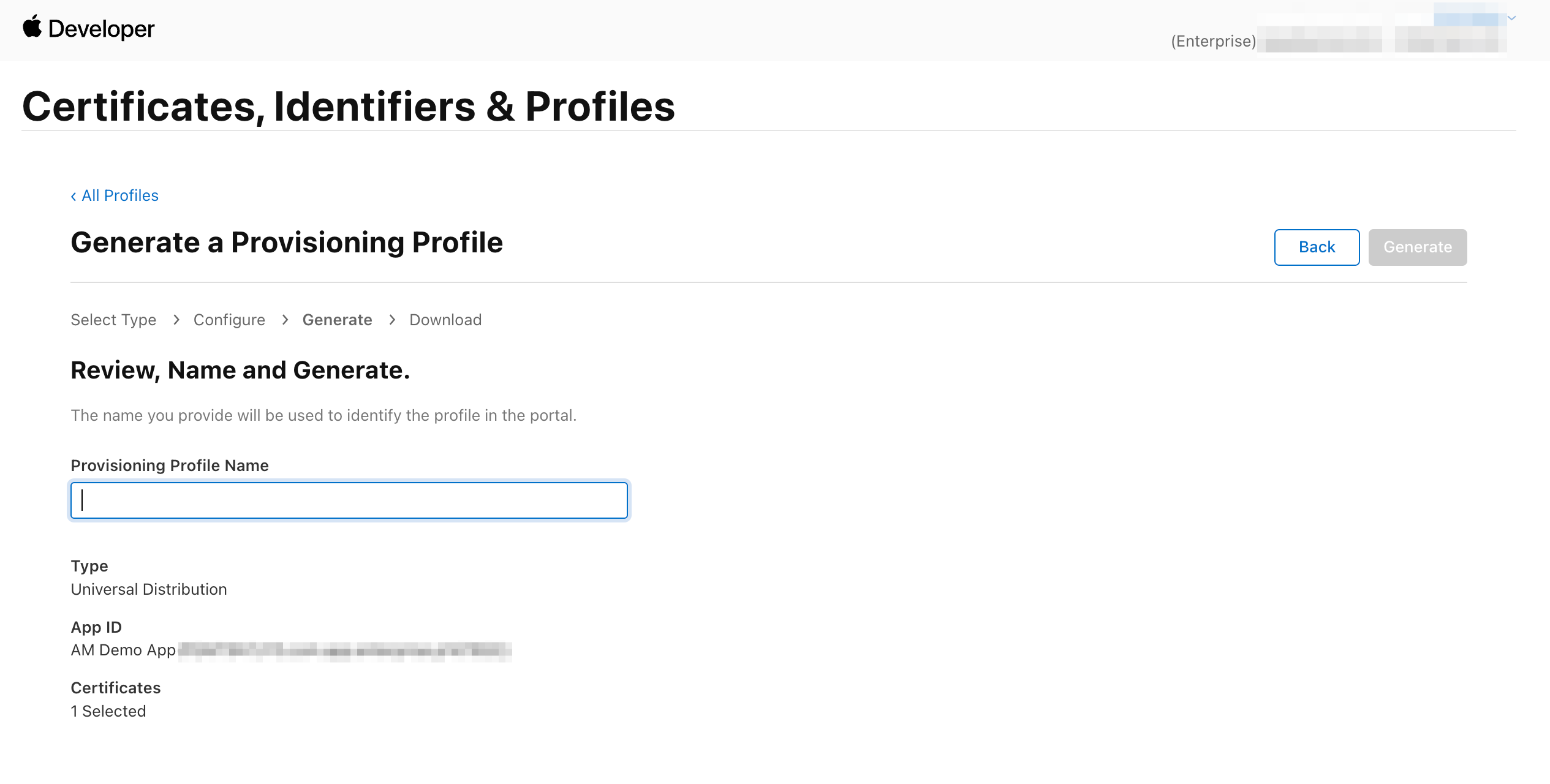The image size is (1550, 784).
Task: Click the AM Demo App ID text
Action: pyautogui.click(x=123, y=650)
